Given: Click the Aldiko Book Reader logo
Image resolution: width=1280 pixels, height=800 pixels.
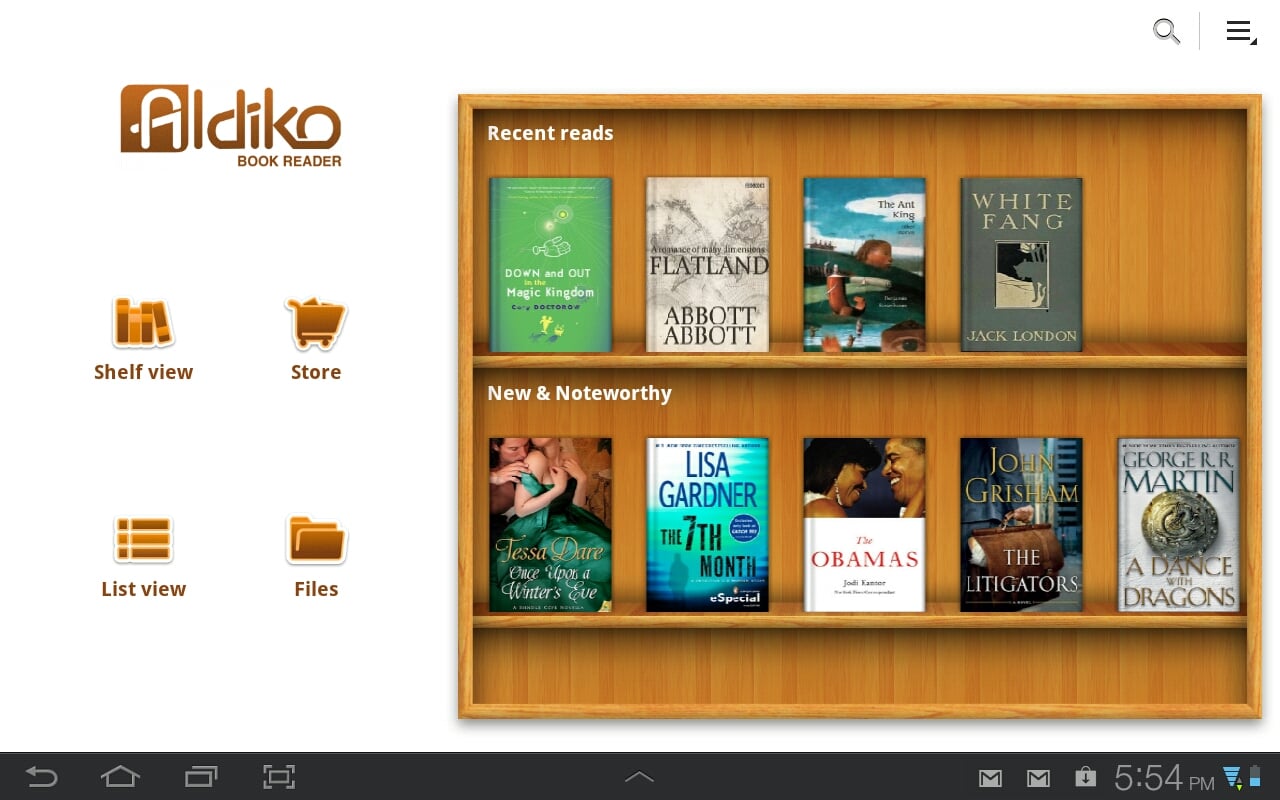Looking at the screenshot, I should (230, 123).
